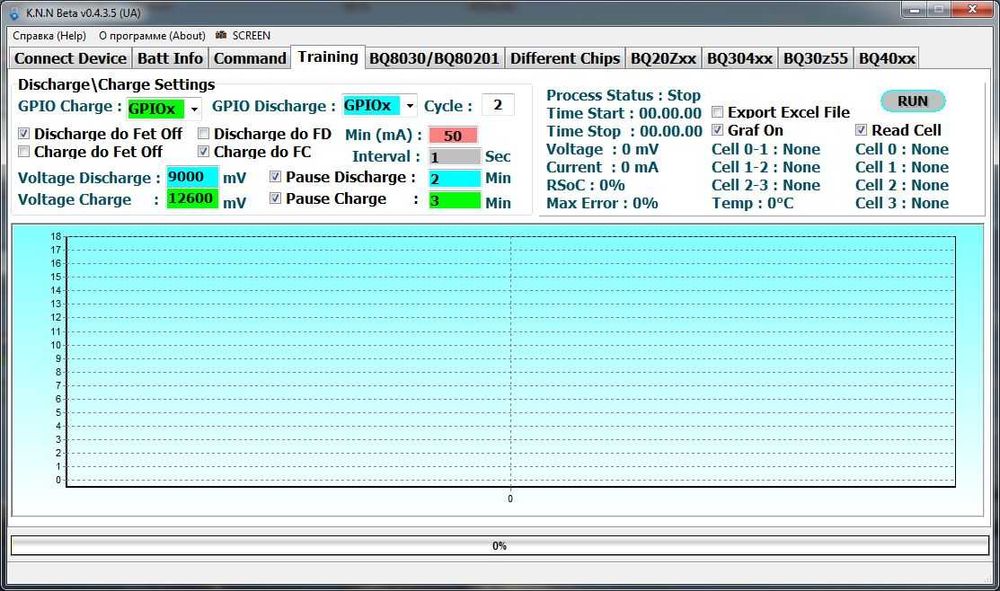Switch to the Connect Device tab
The width and height of the screenshot is (1000, 591).
click(70, 59)
